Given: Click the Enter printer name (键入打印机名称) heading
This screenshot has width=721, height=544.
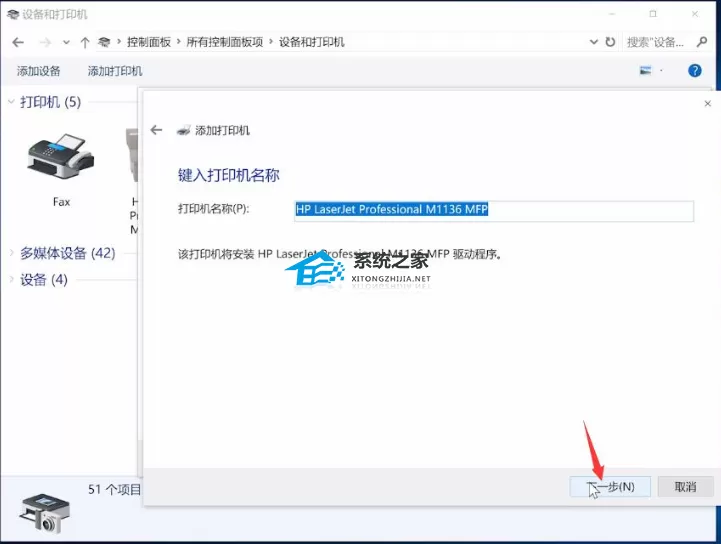Looking at the screenshot, I should pyautogui.click(x=229, y=175).
